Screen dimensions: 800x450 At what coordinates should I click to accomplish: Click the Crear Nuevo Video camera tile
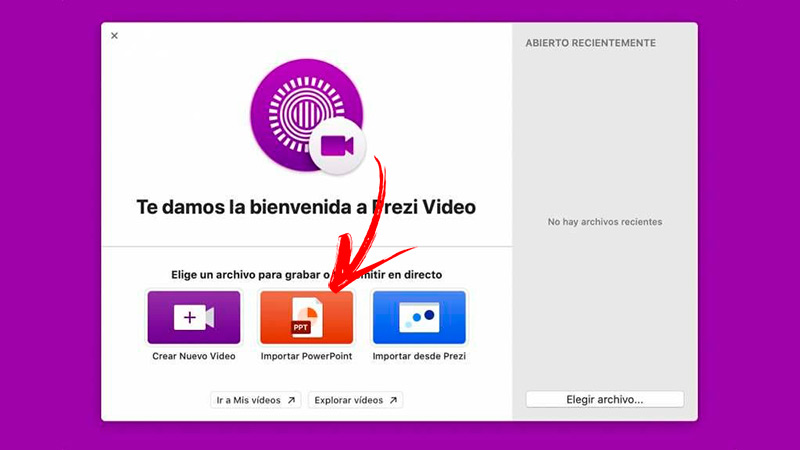tap(194, 317)
